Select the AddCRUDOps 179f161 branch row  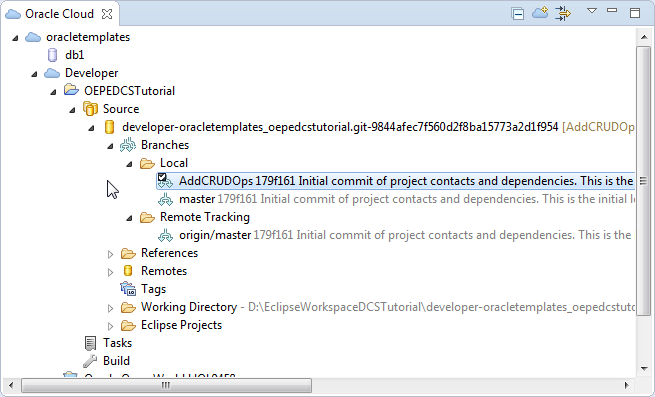tap(395, 181)
